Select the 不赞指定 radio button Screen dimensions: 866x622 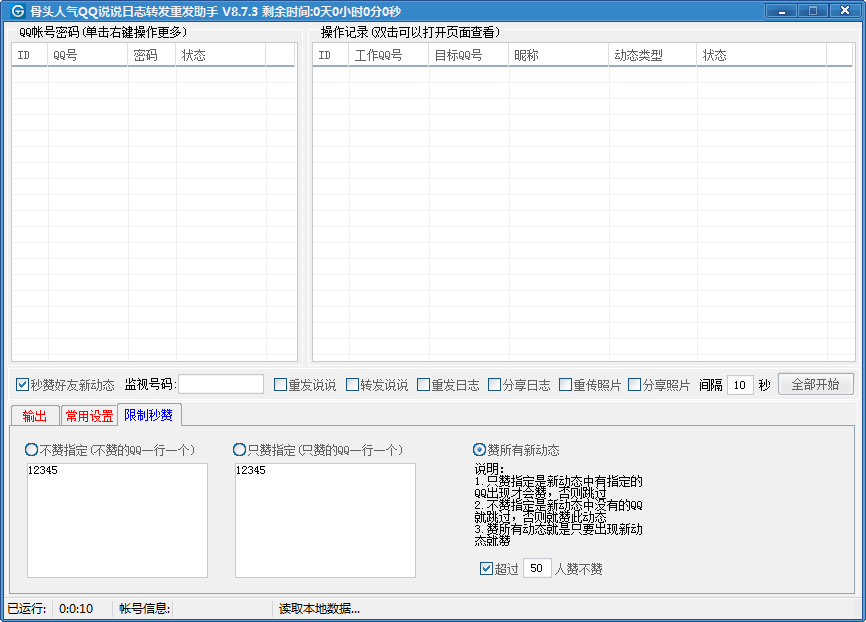pos(32,450)
